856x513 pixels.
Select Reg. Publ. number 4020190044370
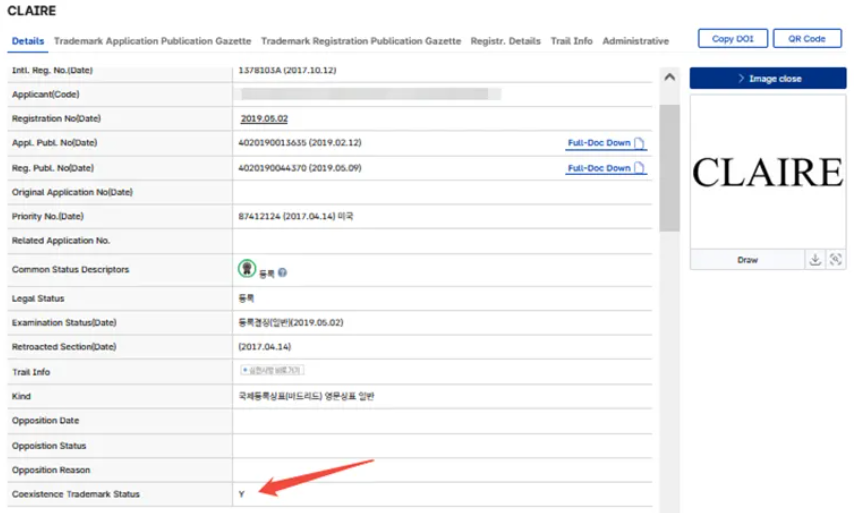click(272, 168)
